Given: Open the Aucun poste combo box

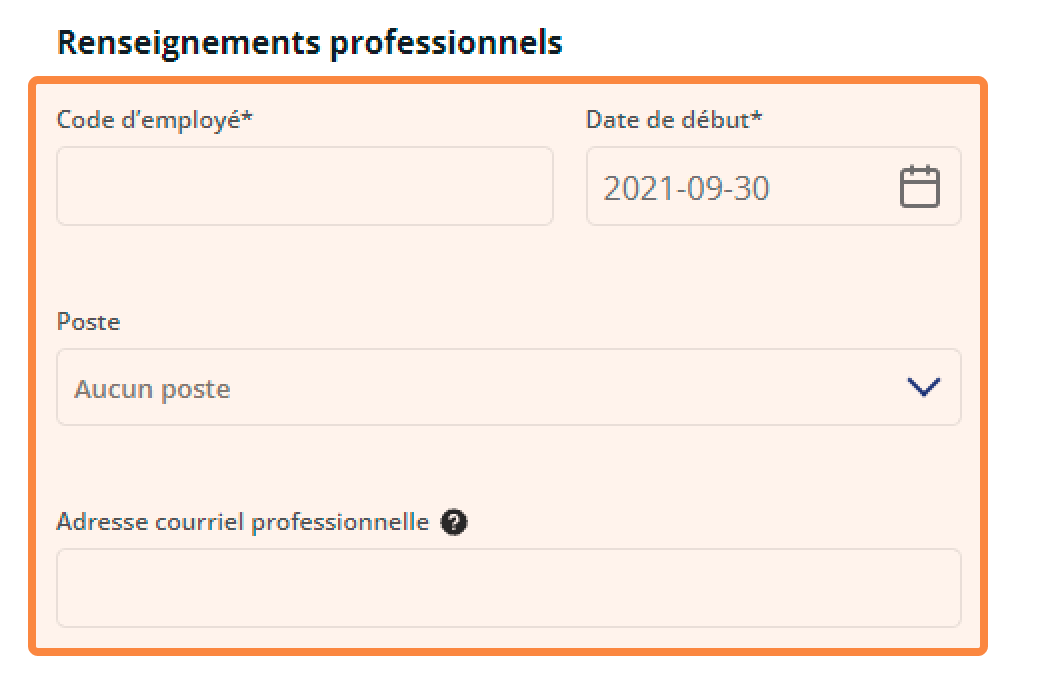Looking at the screenshot, I should [x=509, y=387].
